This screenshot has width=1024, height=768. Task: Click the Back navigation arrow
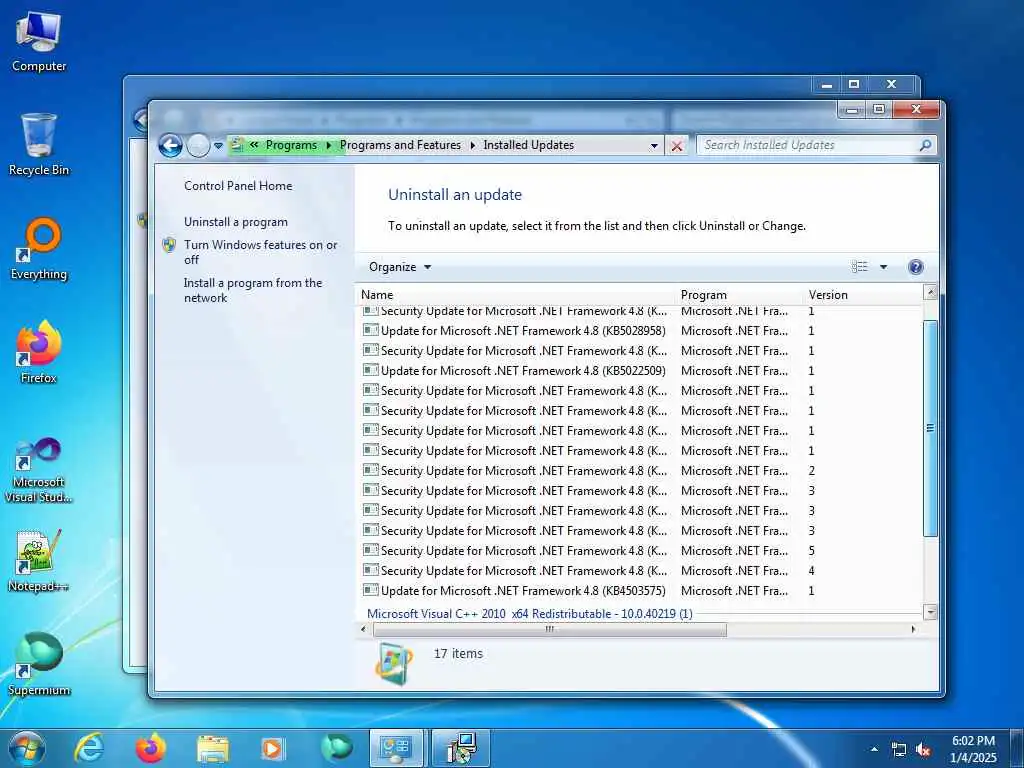pyautogui.click(x=170, y=145)
